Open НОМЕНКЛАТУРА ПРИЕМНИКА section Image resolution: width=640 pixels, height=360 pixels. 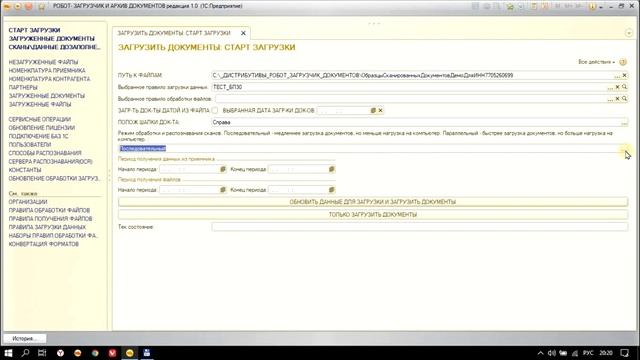(x=47, y=71)
